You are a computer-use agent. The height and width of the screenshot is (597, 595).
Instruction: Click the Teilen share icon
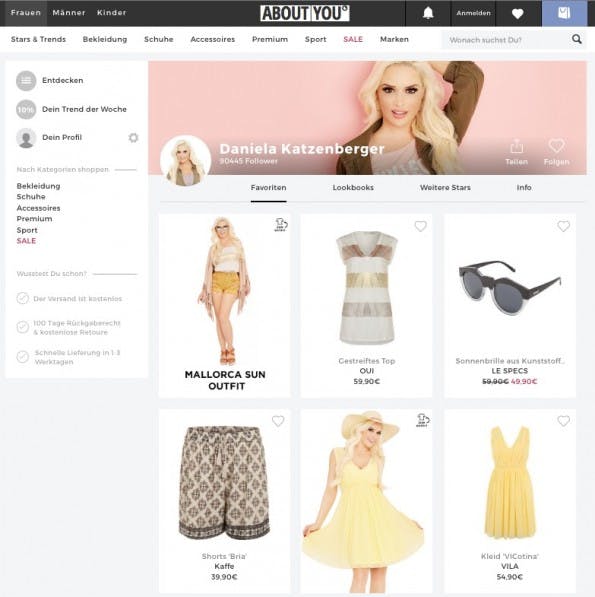coord(517,146)
